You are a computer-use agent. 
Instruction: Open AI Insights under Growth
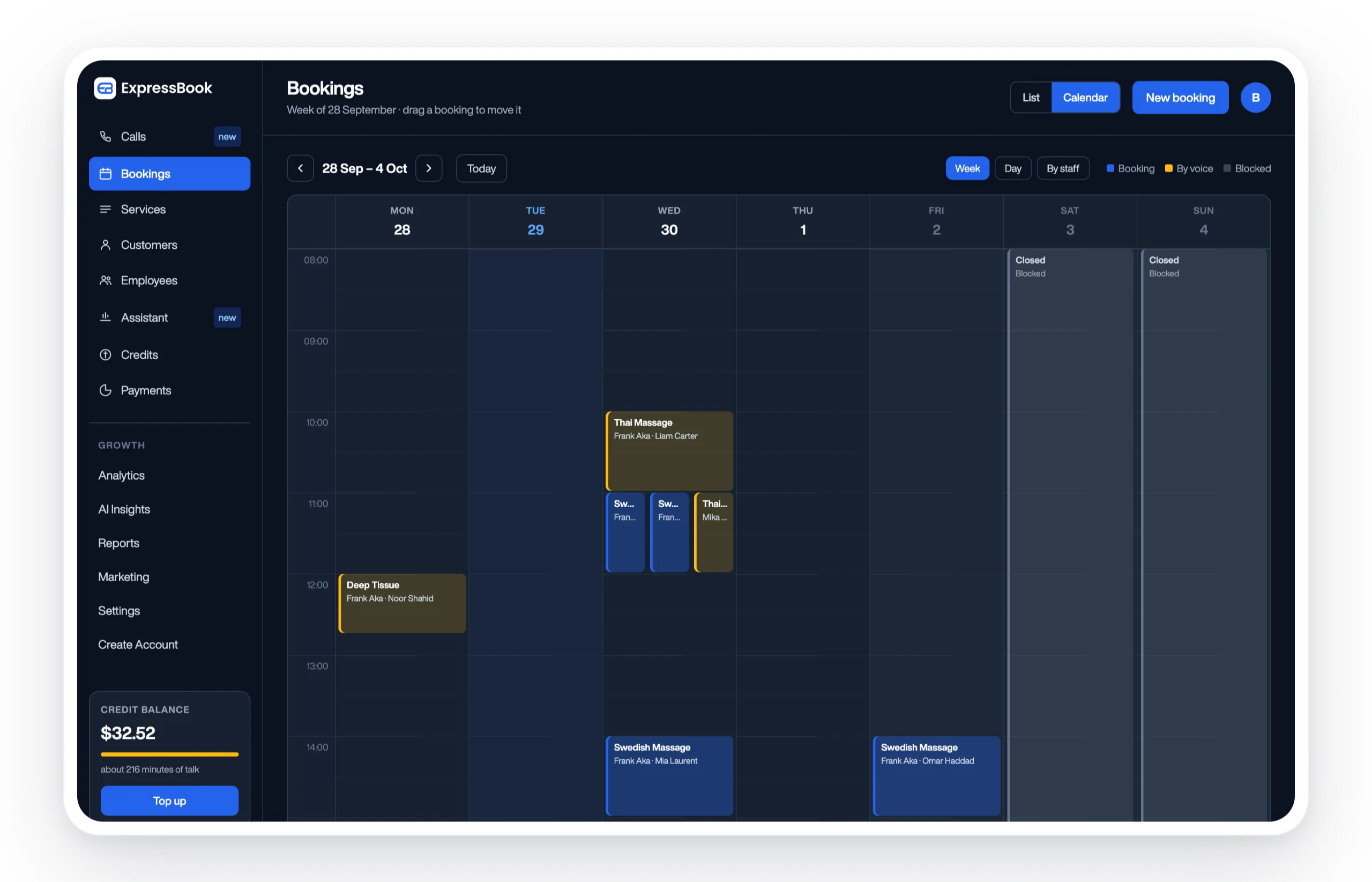124,509
